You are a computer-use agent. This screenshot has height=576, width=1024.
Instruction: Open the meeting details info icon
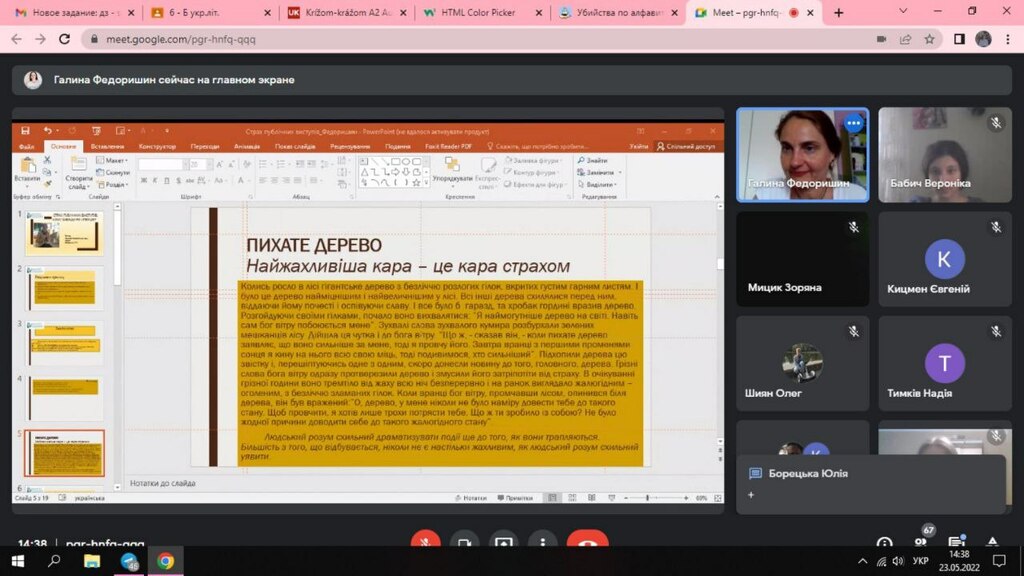(884, 543)
